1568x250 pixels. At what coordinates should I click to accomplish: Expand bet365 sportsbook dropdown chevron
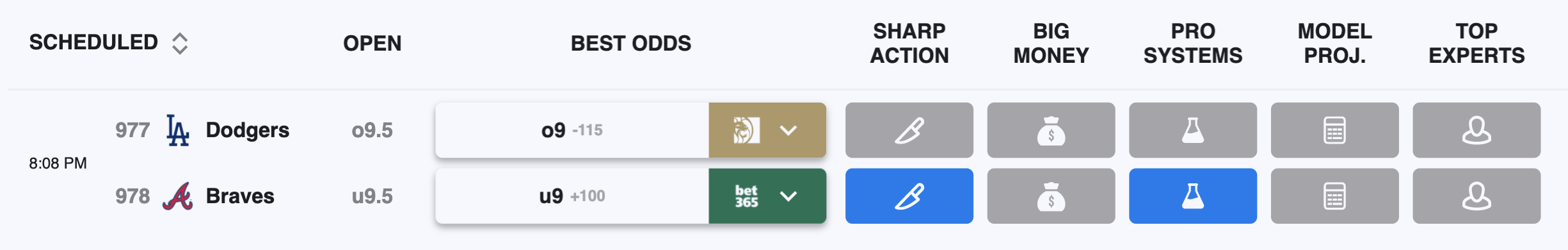(x=788, y=196)
